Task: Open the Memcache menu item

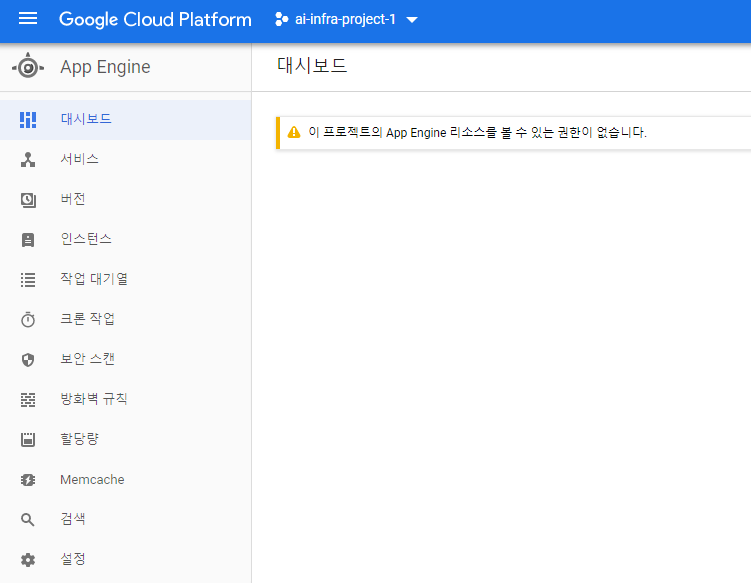Action: tap(125, 480)
